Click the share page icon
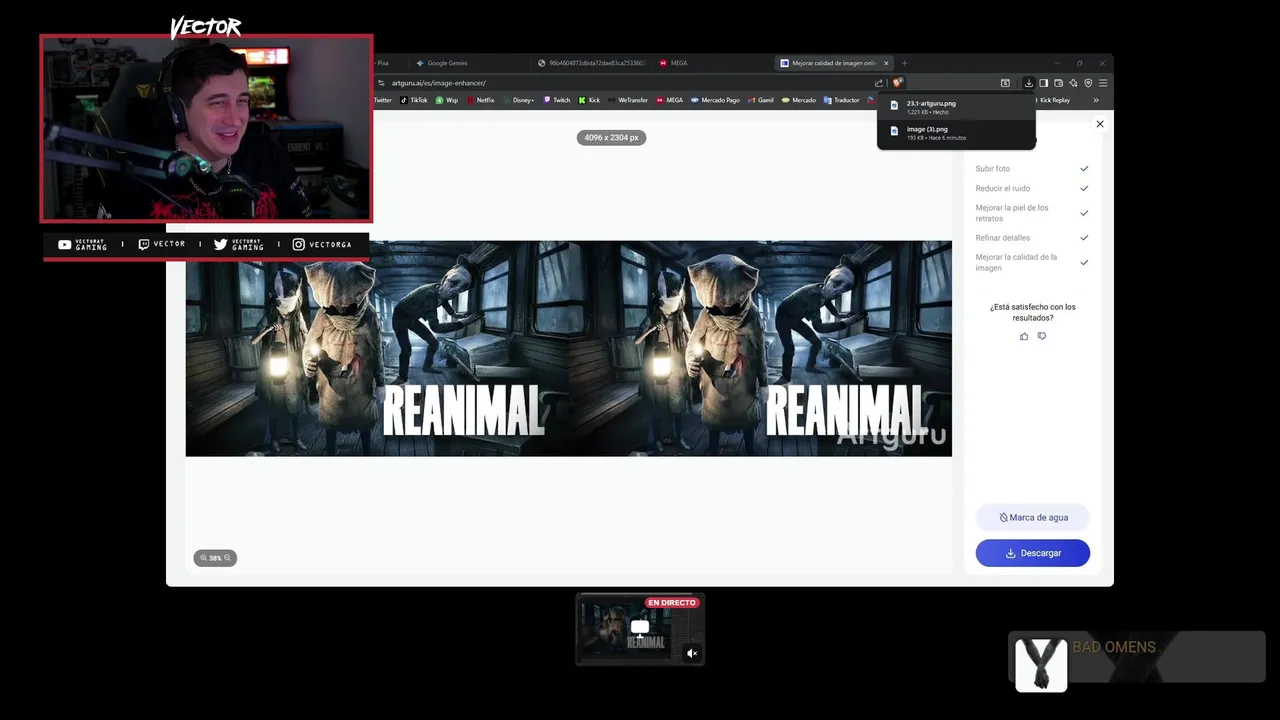This screenshot has height=720, width=1280. coord(879,83)
